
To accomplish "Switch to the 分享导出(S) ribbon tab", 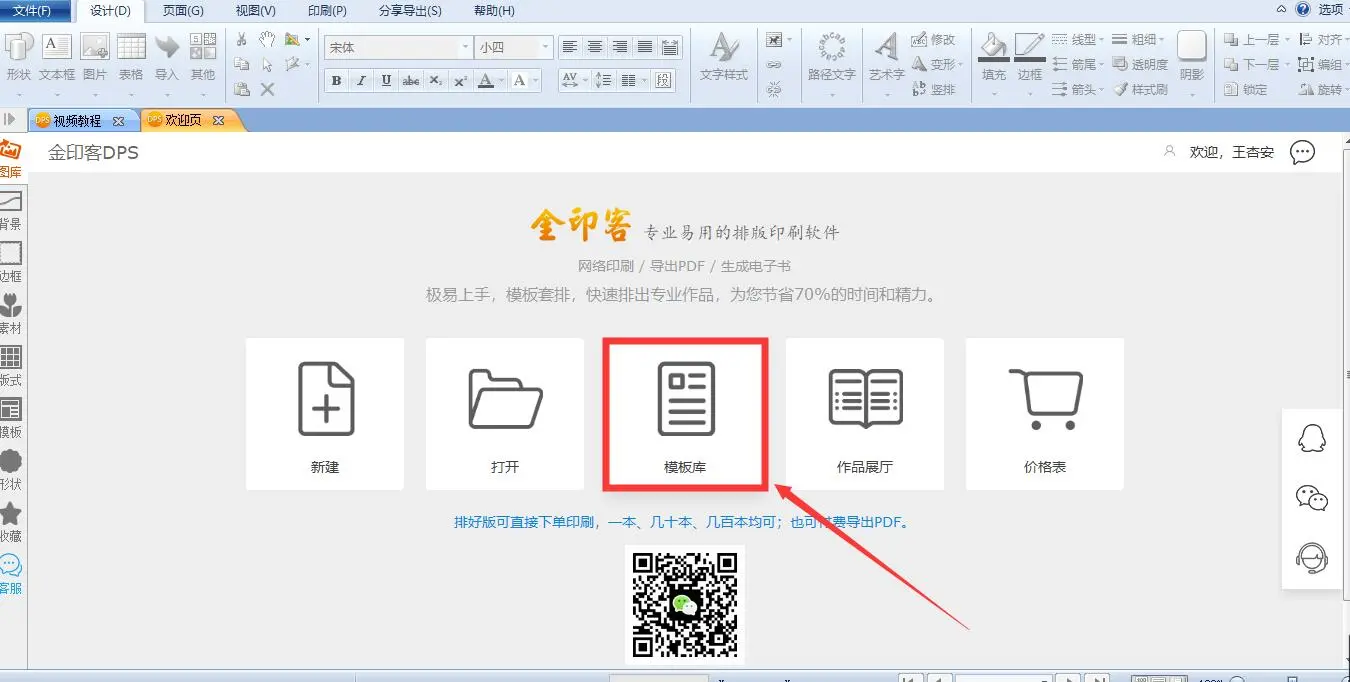I will 410,11.
